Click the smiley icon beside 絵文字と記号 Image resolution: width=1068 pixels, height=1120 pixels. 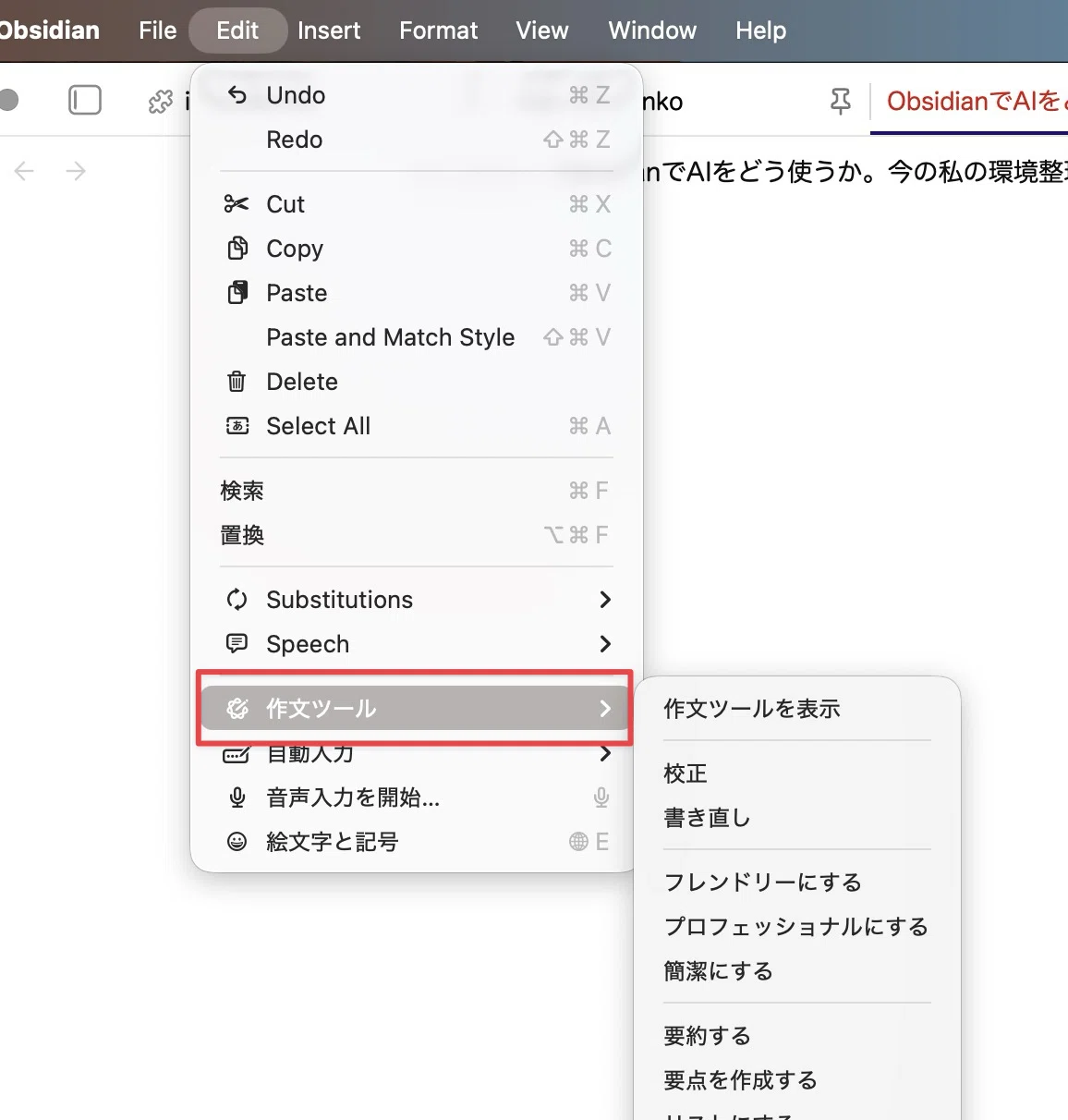237,841
